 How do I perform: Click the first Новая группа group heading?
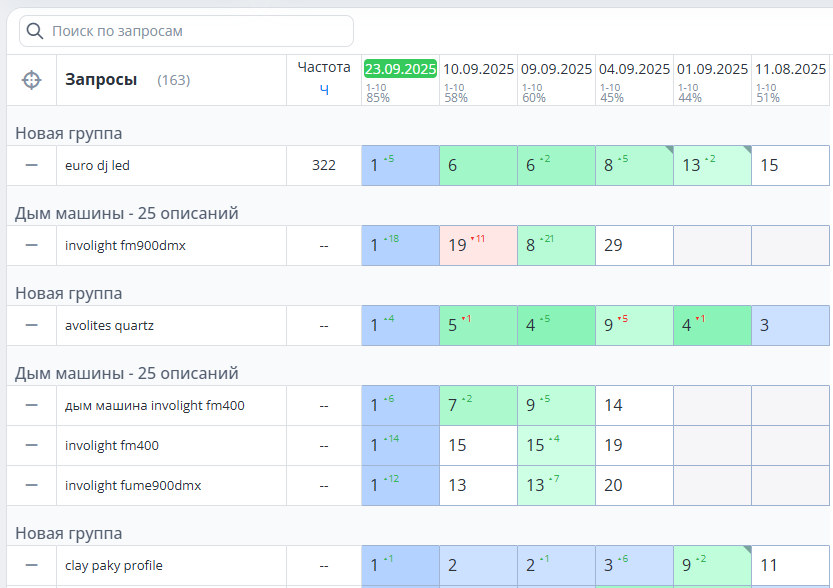click(69, 133)
